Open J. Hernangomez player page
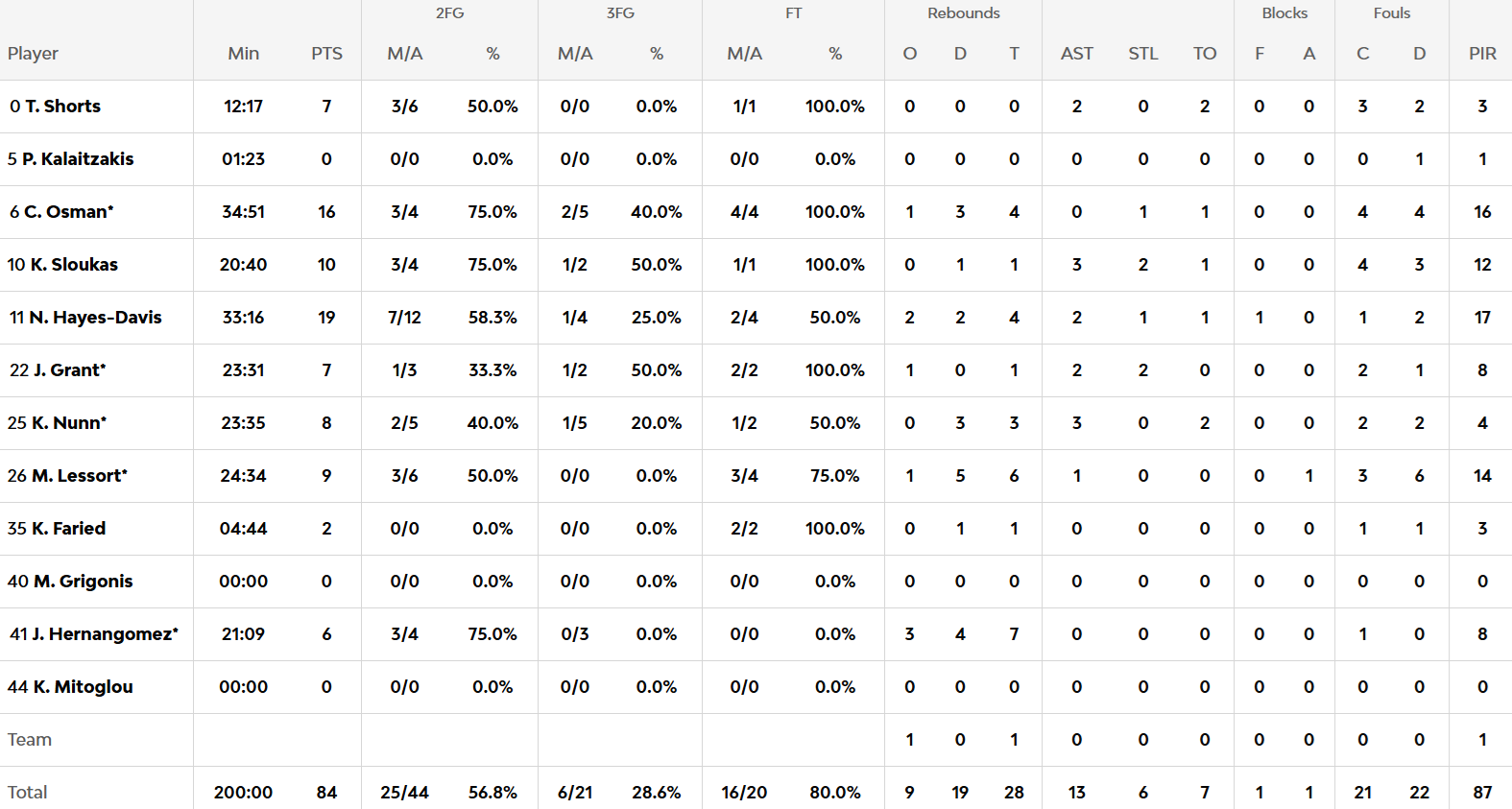This screenshot has height=809, width=1512. [105, 634]
